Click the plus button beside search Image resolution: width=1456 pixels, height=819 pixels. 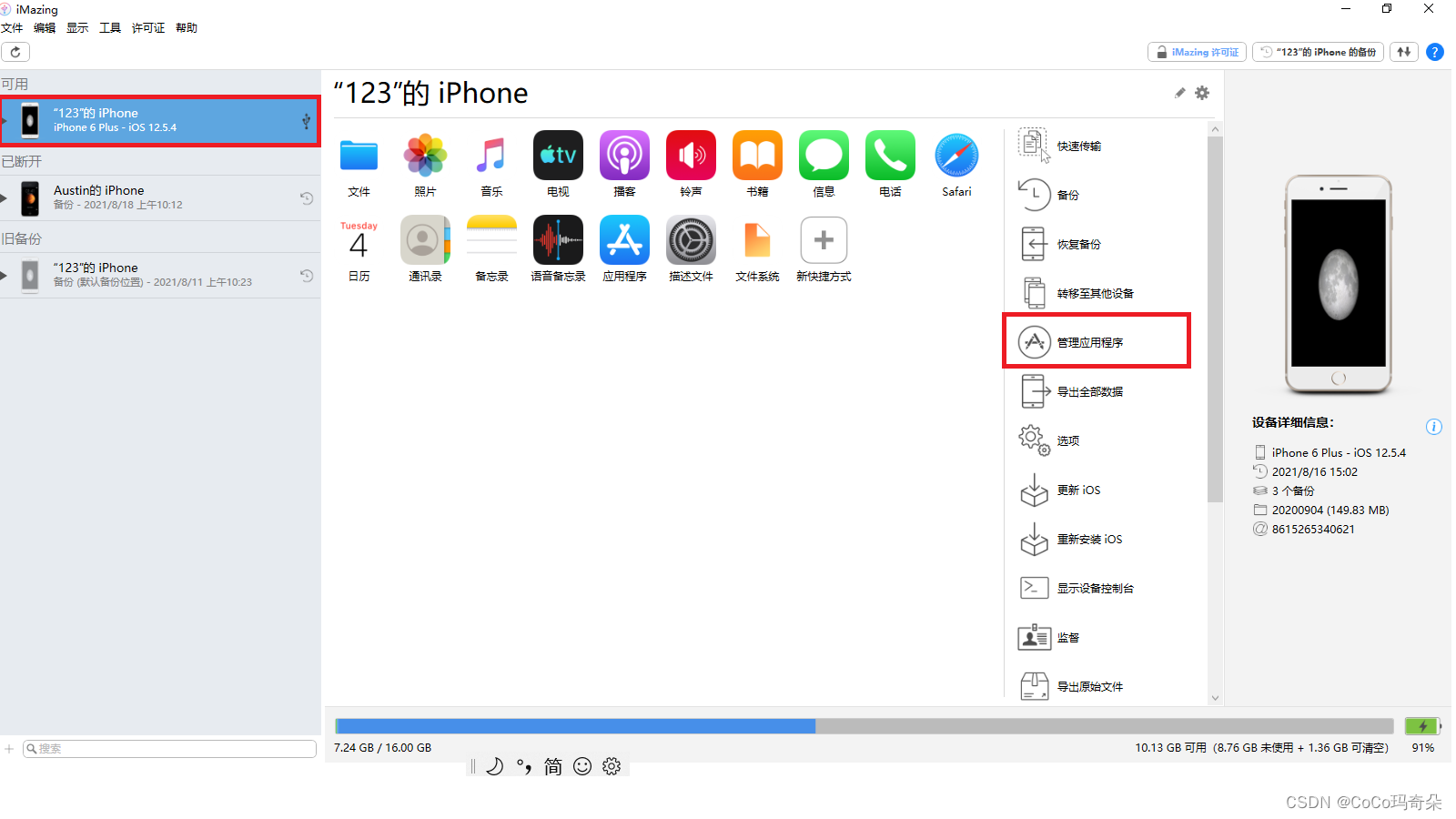click(x=9, y=749)
